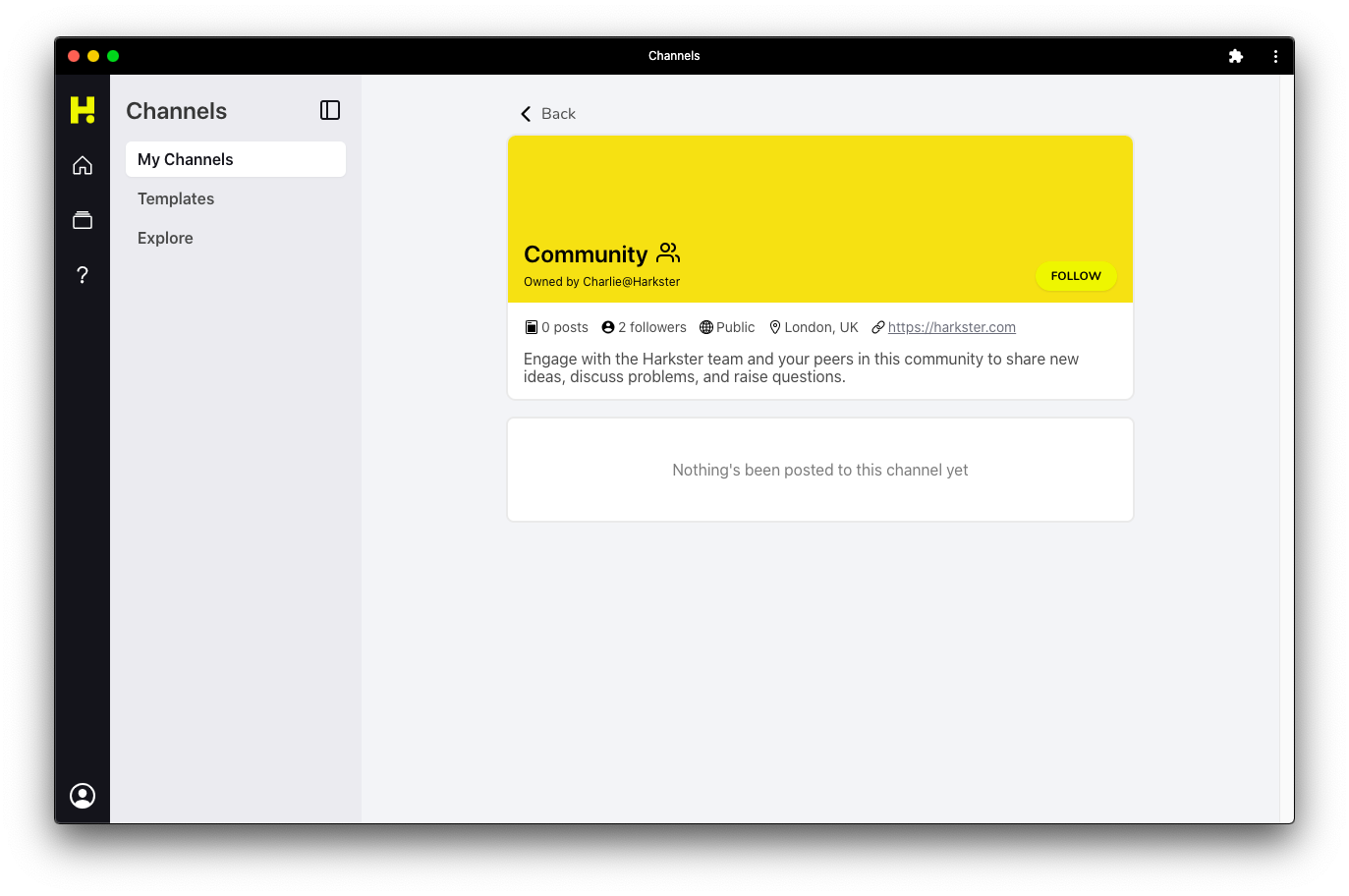1349x896 pixels.
Task: Click the Harkster logo icon
Action: point(83,110)
